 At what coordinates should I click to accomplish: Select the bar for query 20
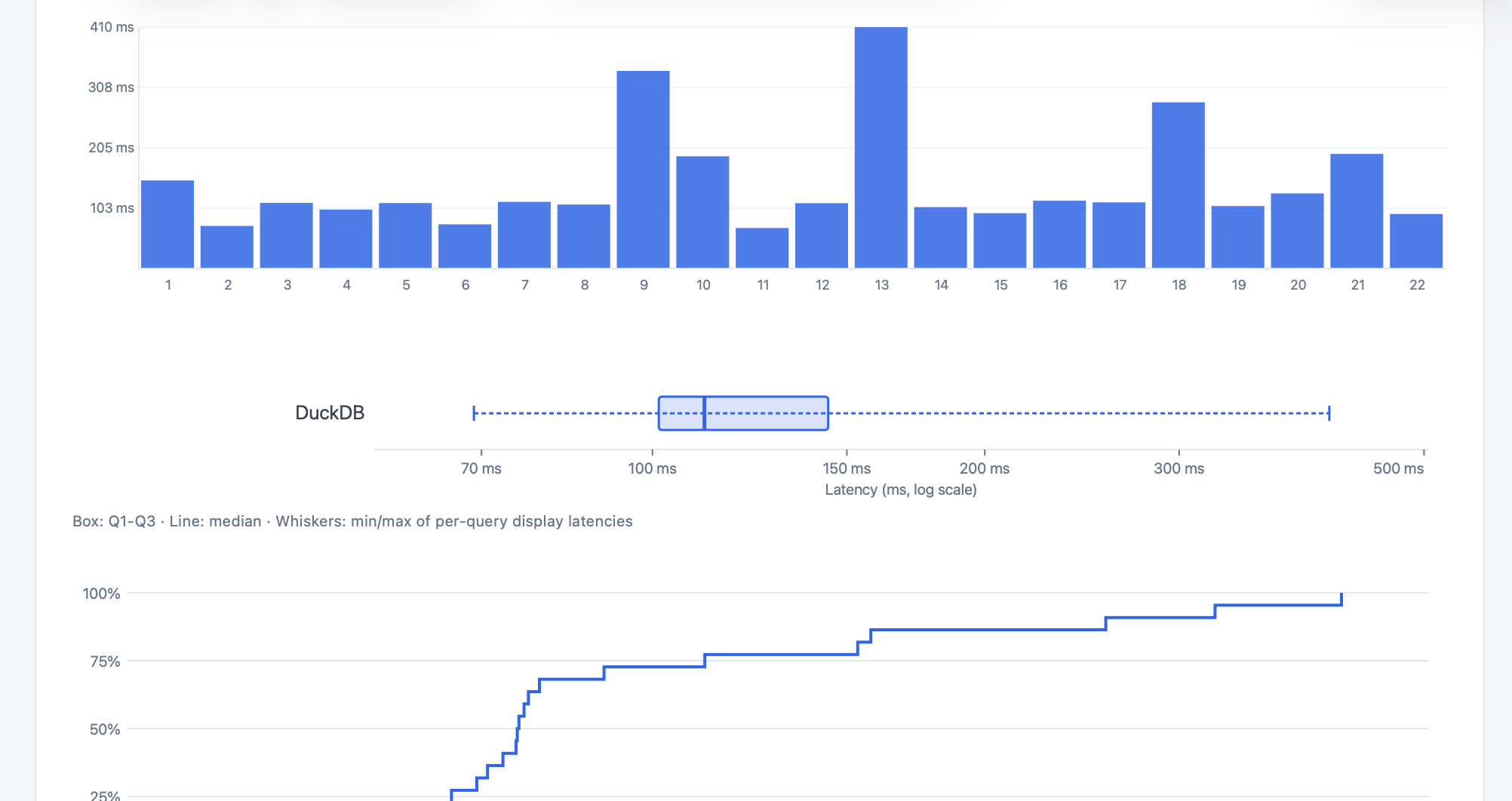[x=1297, y=230]
